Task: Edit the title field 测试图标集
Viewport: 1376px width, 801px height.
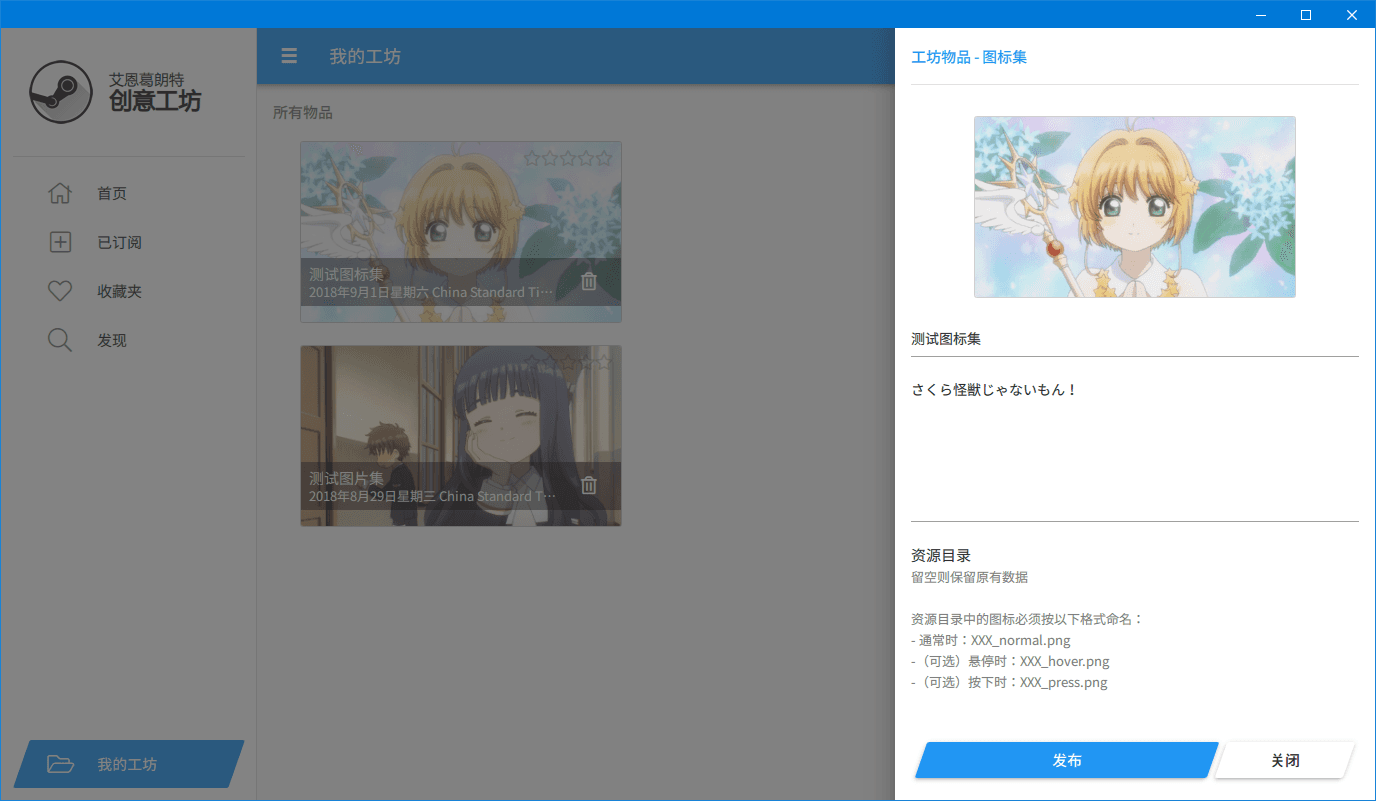Action: pos(1135,339)
